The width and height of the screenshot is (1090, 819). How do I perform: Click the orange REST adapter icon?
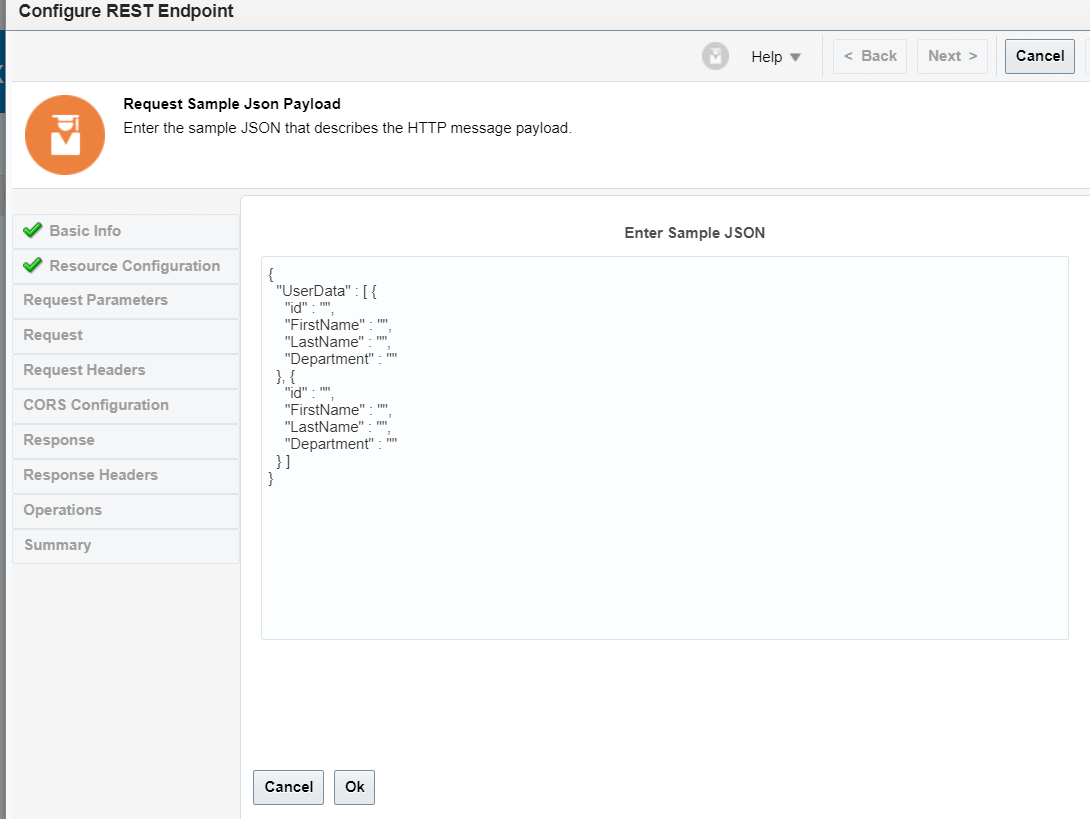pyautogui.click(x=64, y=134)
